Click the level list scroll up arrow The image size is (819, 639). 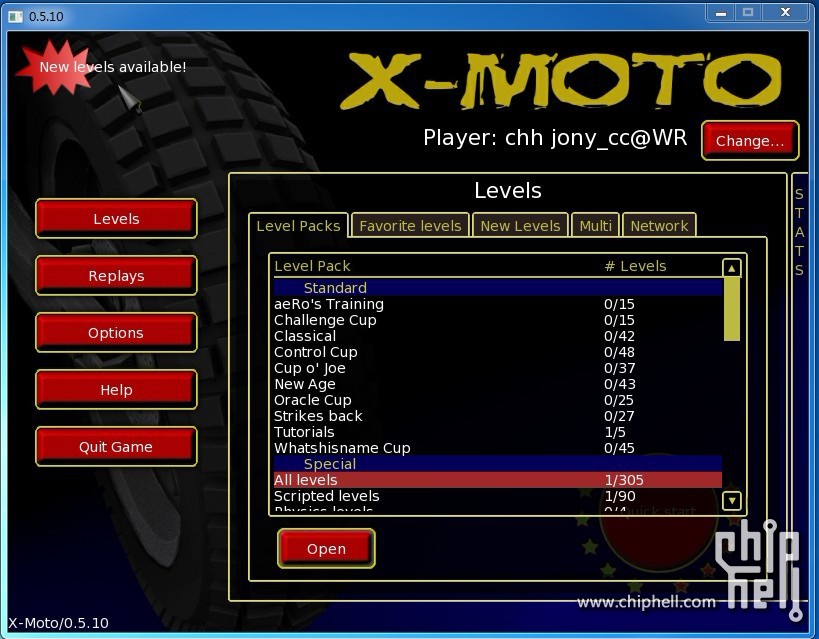coord(732,268)
